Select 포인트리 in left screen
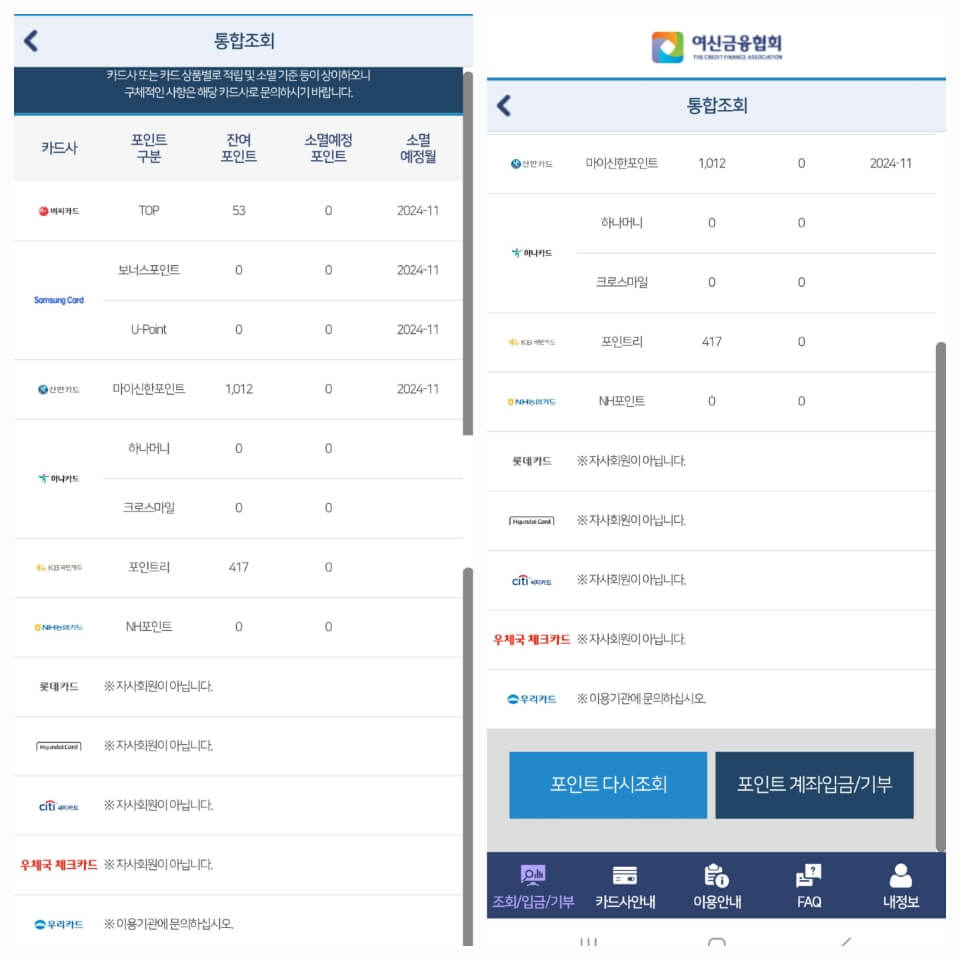960x960 pixels. pos(149,567)
